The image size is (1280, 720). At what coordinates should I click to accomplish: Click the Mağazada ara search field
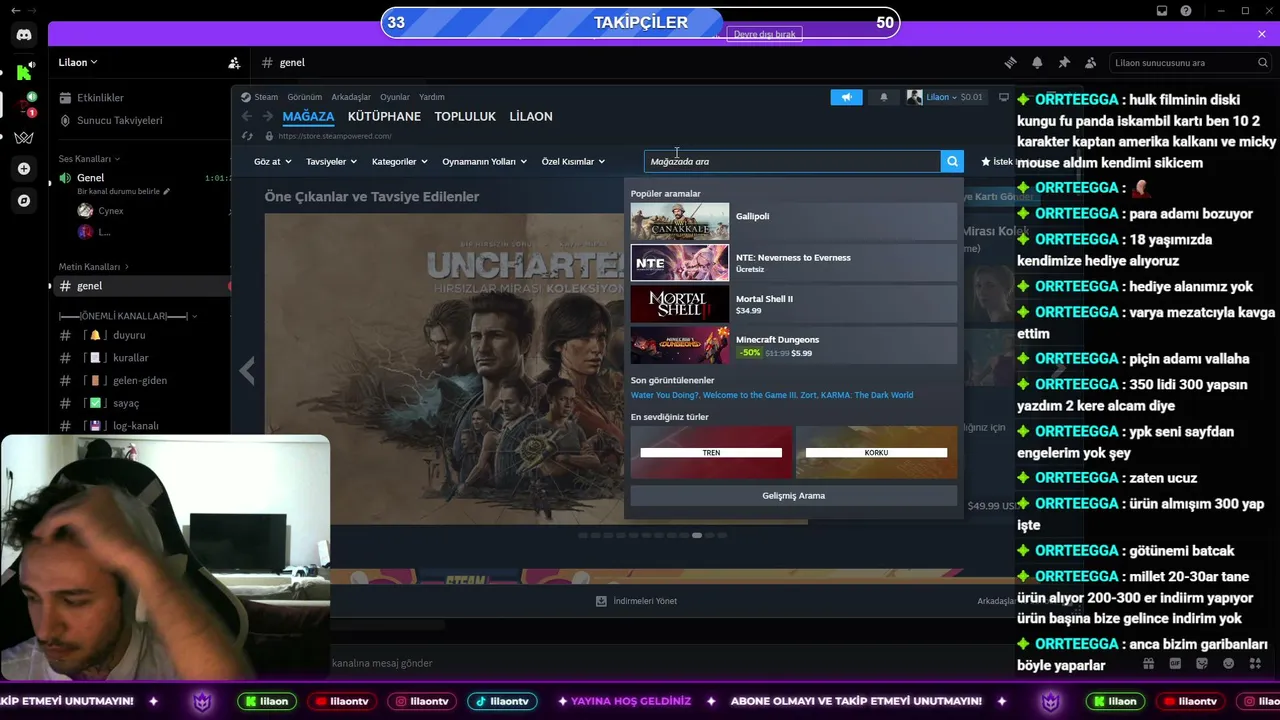click(792, 161)
